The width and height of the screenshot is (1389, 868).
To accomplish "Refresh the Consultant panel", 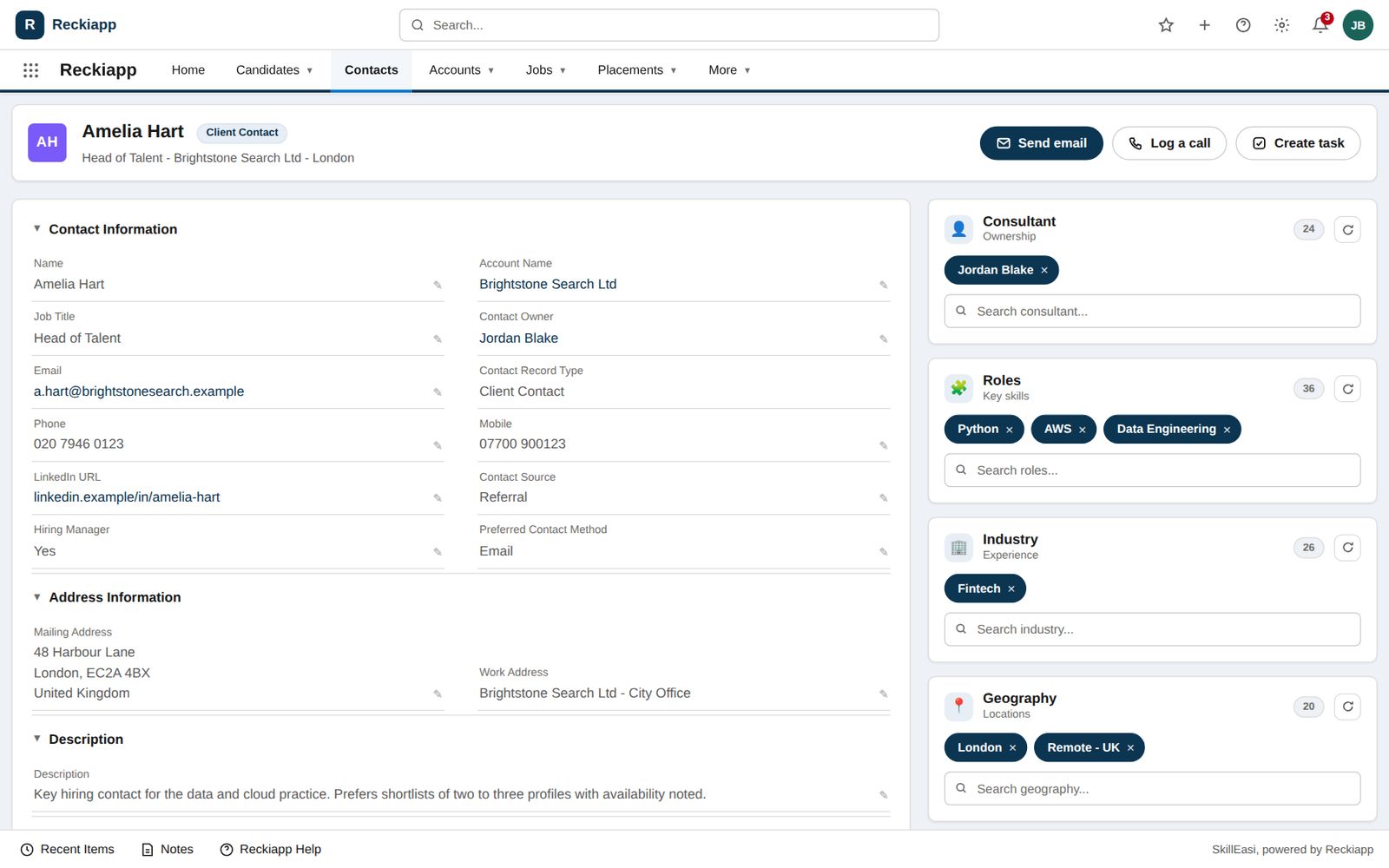I will click(x=1347, y=230).
